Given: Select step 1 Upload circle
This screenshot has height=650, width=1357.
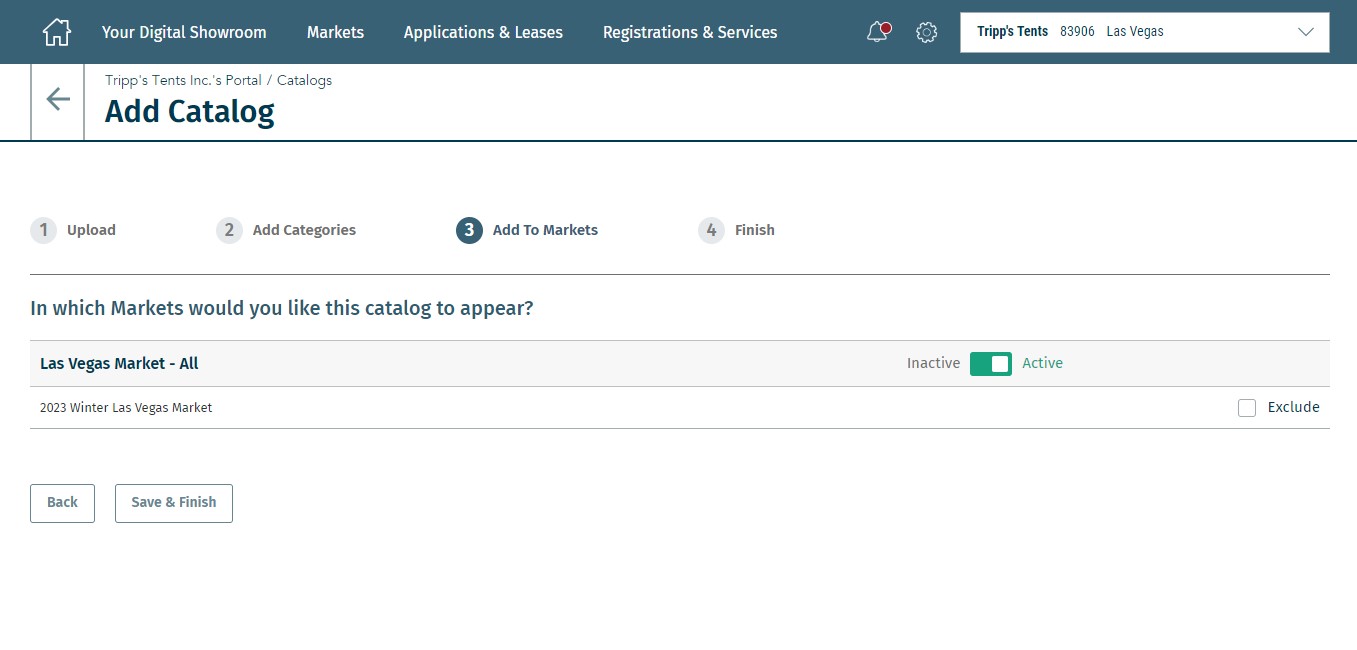Looking at the screenshot, I should [x=43, y=230].
